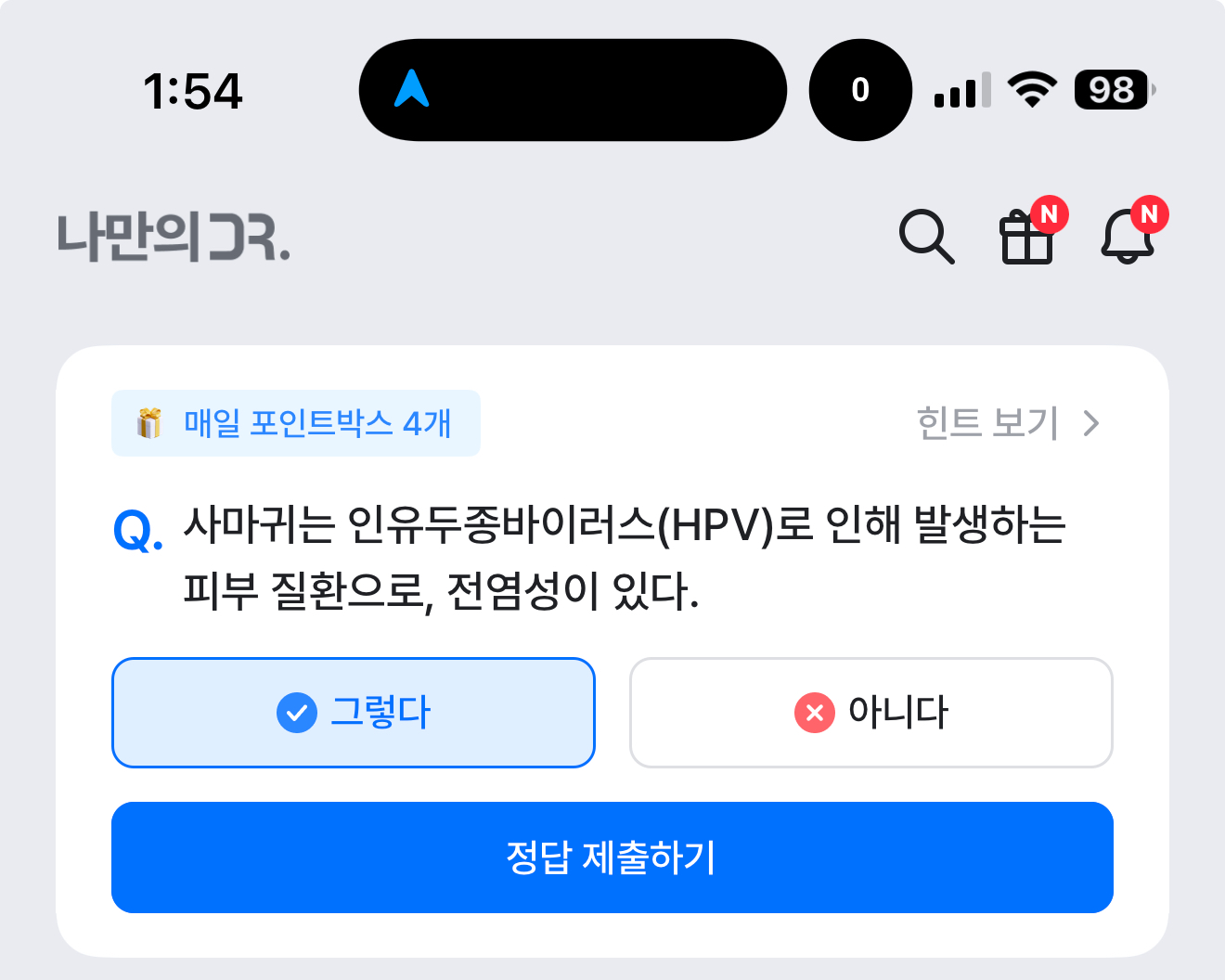Expand the hint chevron arrow
The width and height of the screenshot is (1225, 980).
tap(1091, 423)
